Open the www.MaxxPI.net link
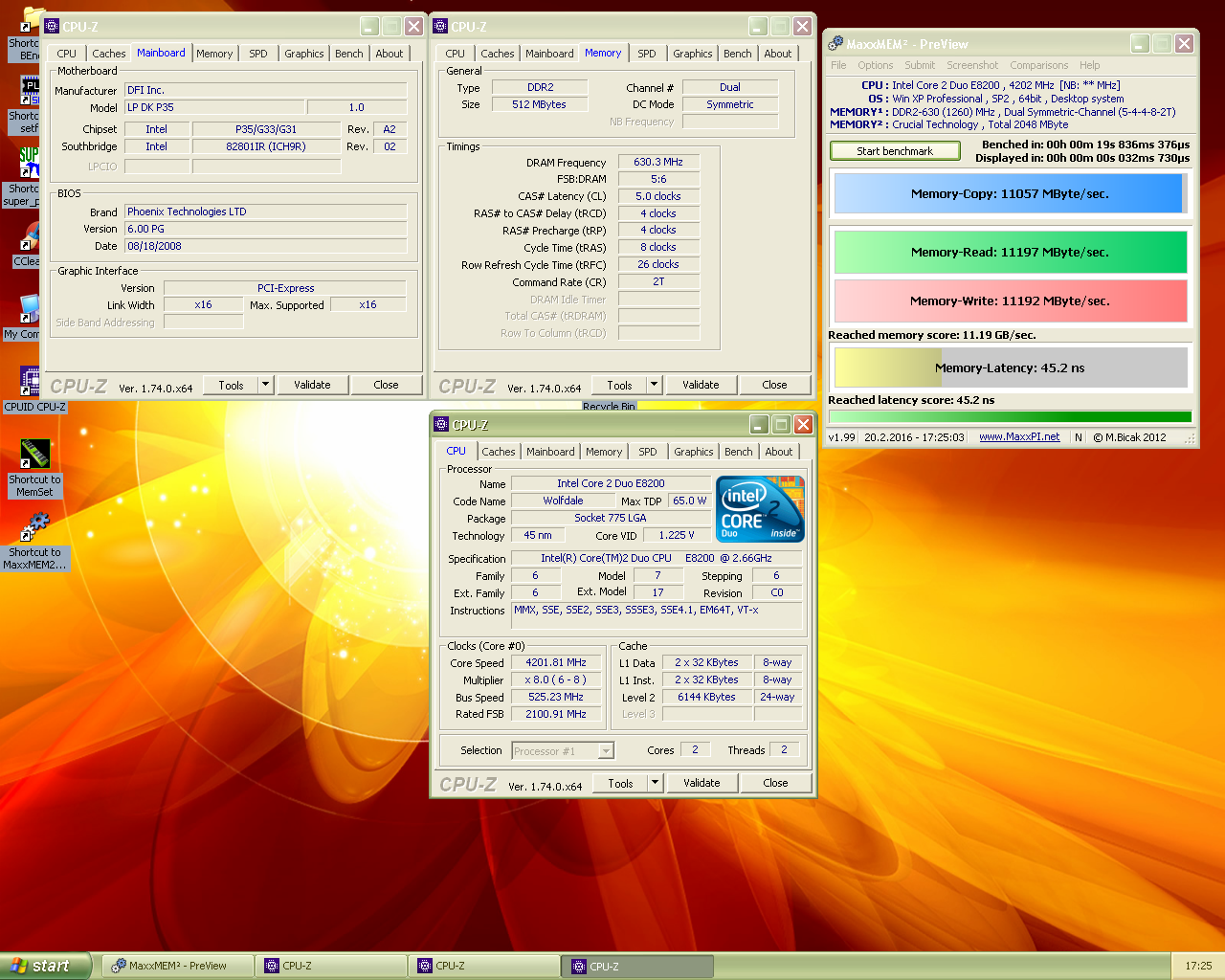The image size is (1225, 980). pyautogui.click(x=1019, y=436)
